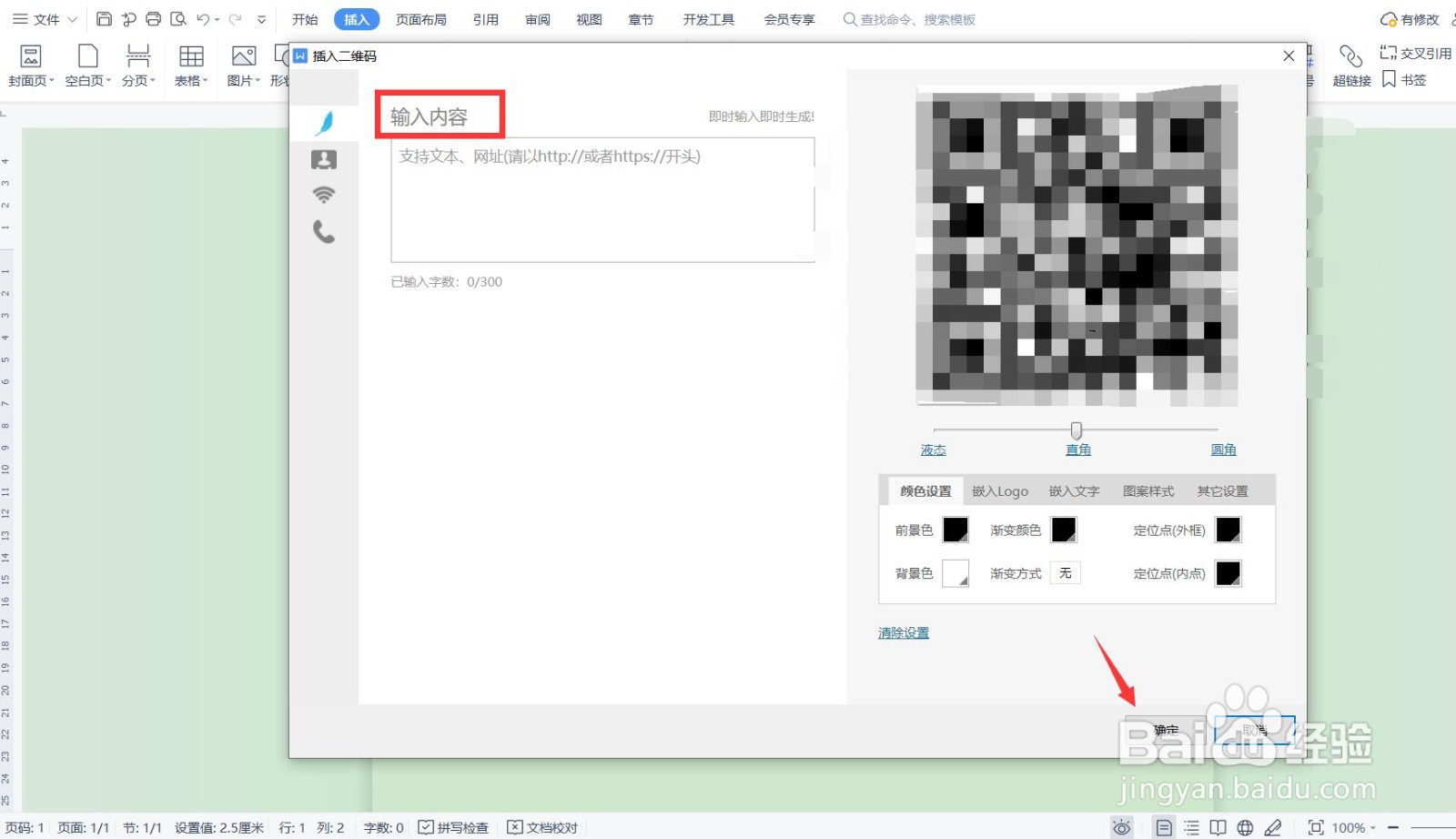
Task: Switch to page layout view in status bar
Action: tap(1164, 827)
